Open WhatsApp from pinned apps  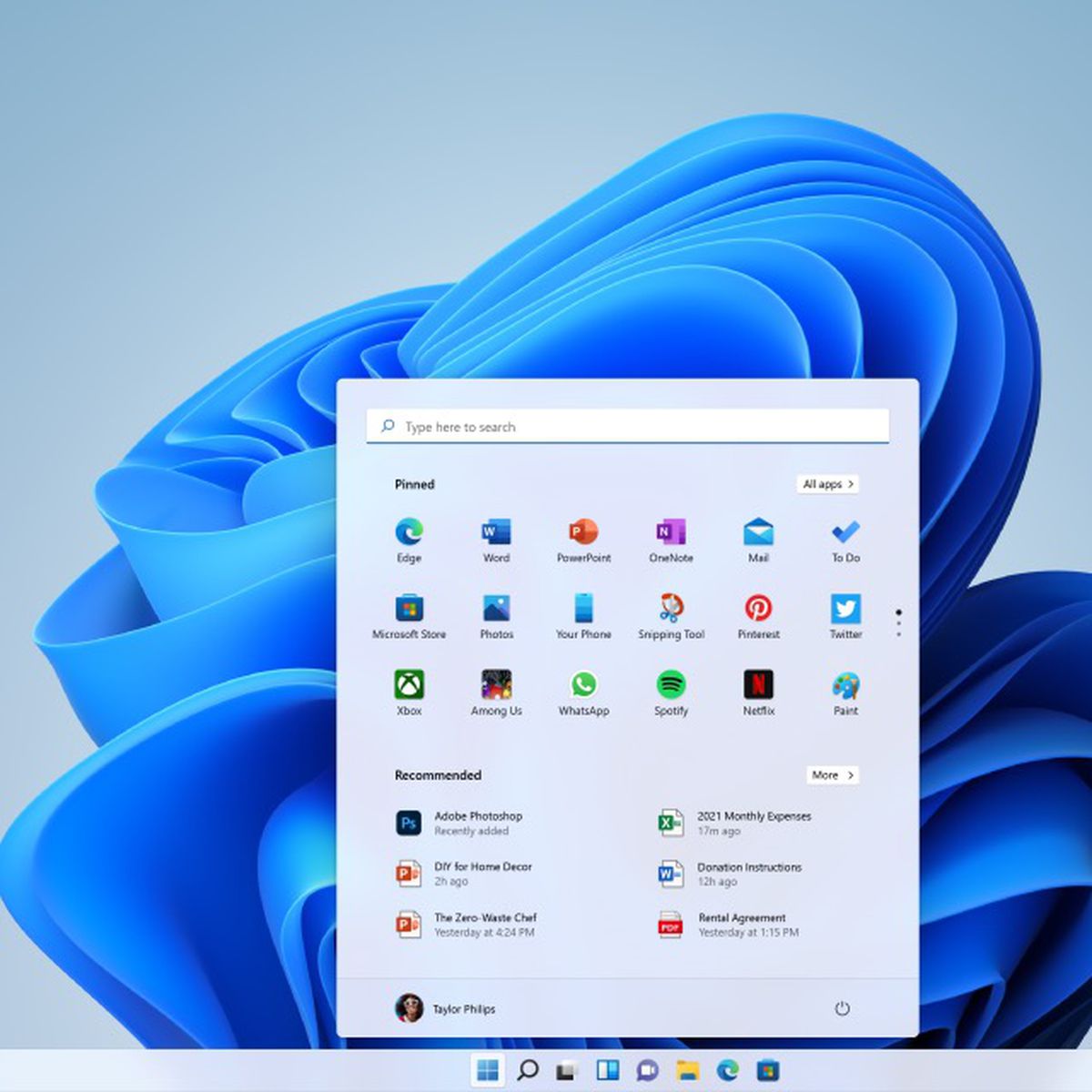[x=583, y=693]
